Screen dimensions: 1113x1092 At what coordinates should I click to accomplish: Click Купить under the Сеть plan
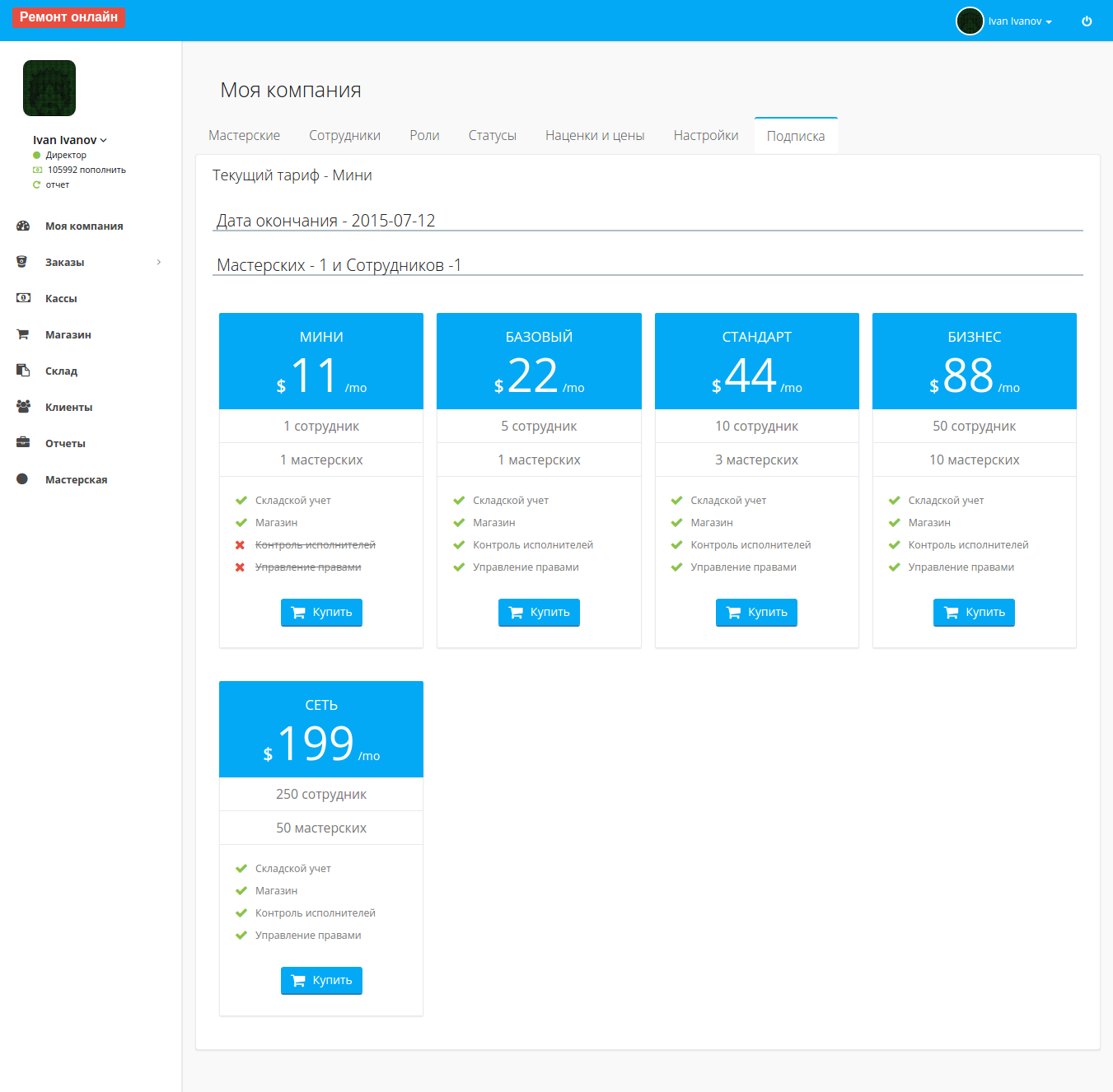point(321,980)
